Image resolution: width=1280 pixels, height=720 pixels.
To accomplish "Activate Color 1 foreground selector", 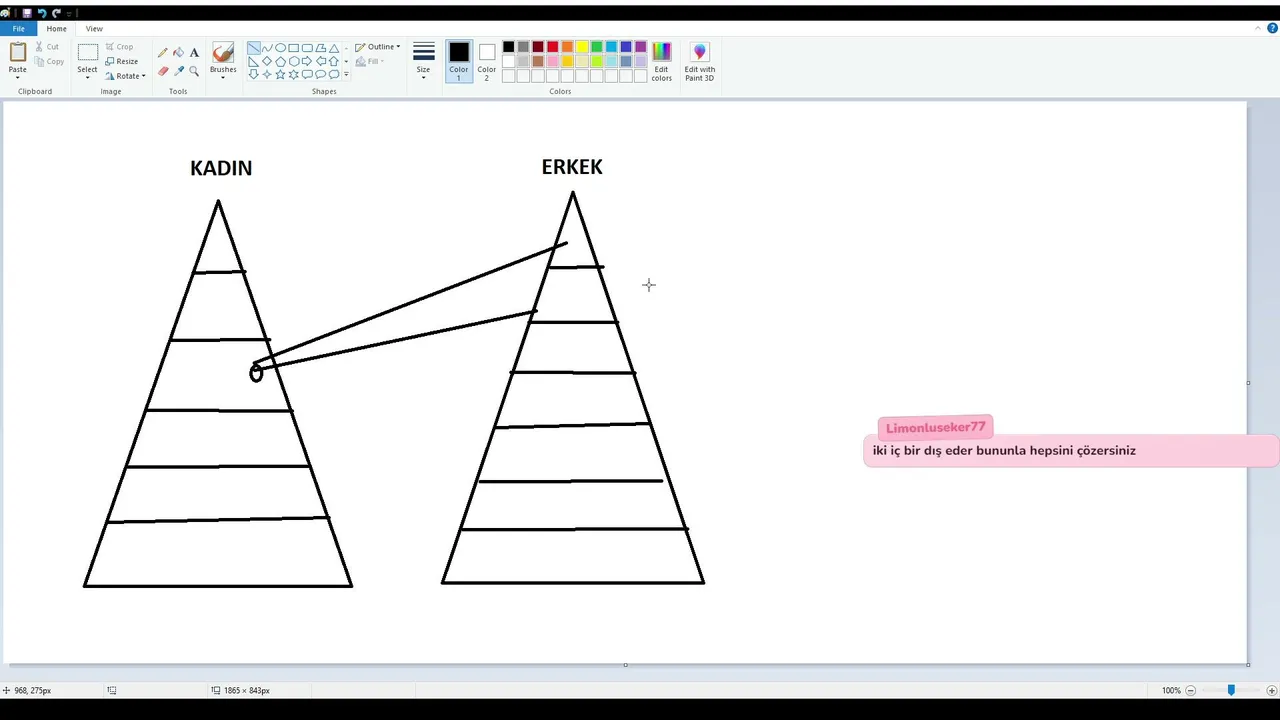I will 459,61.
